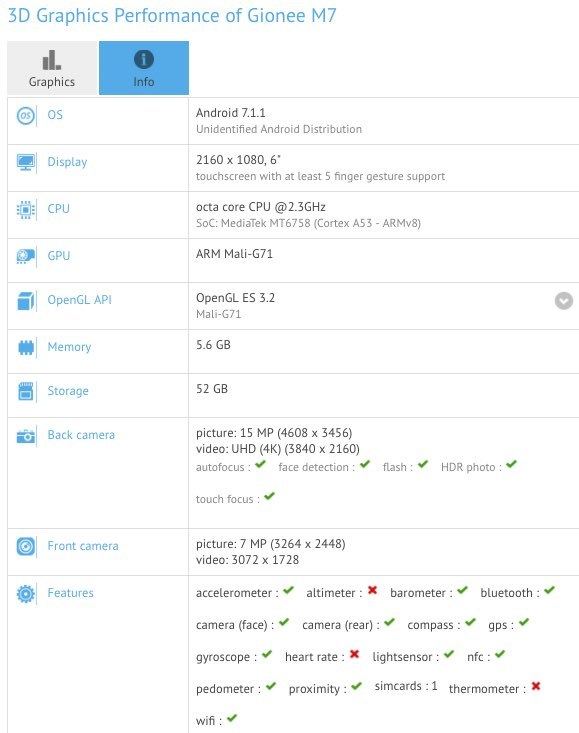Click the autofocus green checkmark

point(260,465)
